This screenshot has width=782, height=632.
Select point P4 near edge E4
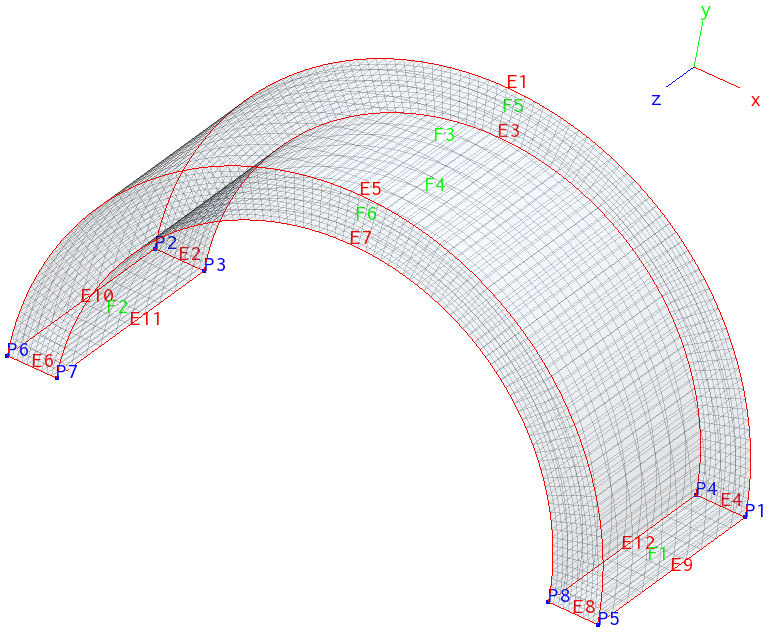click(x=697, y=494)
